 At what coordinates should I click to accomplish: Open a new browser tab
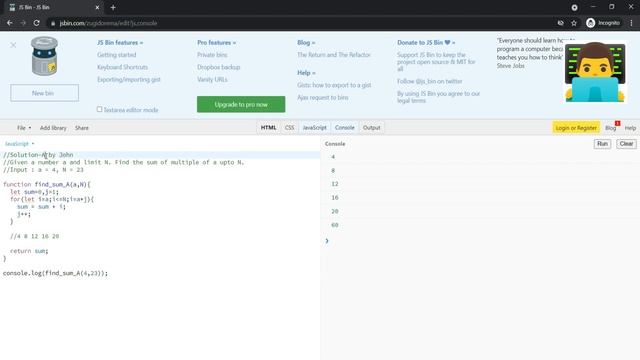click(113, 7)
